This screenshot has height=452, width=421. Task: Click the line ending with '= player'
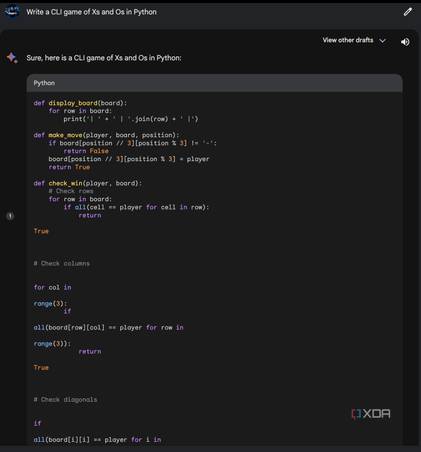point(129,159)
